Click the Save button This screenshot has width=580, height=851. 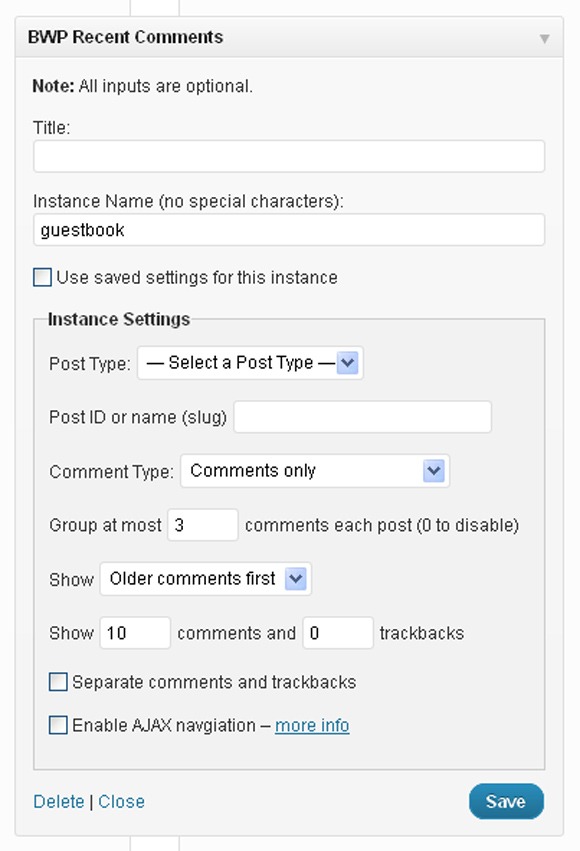[506, 801]
